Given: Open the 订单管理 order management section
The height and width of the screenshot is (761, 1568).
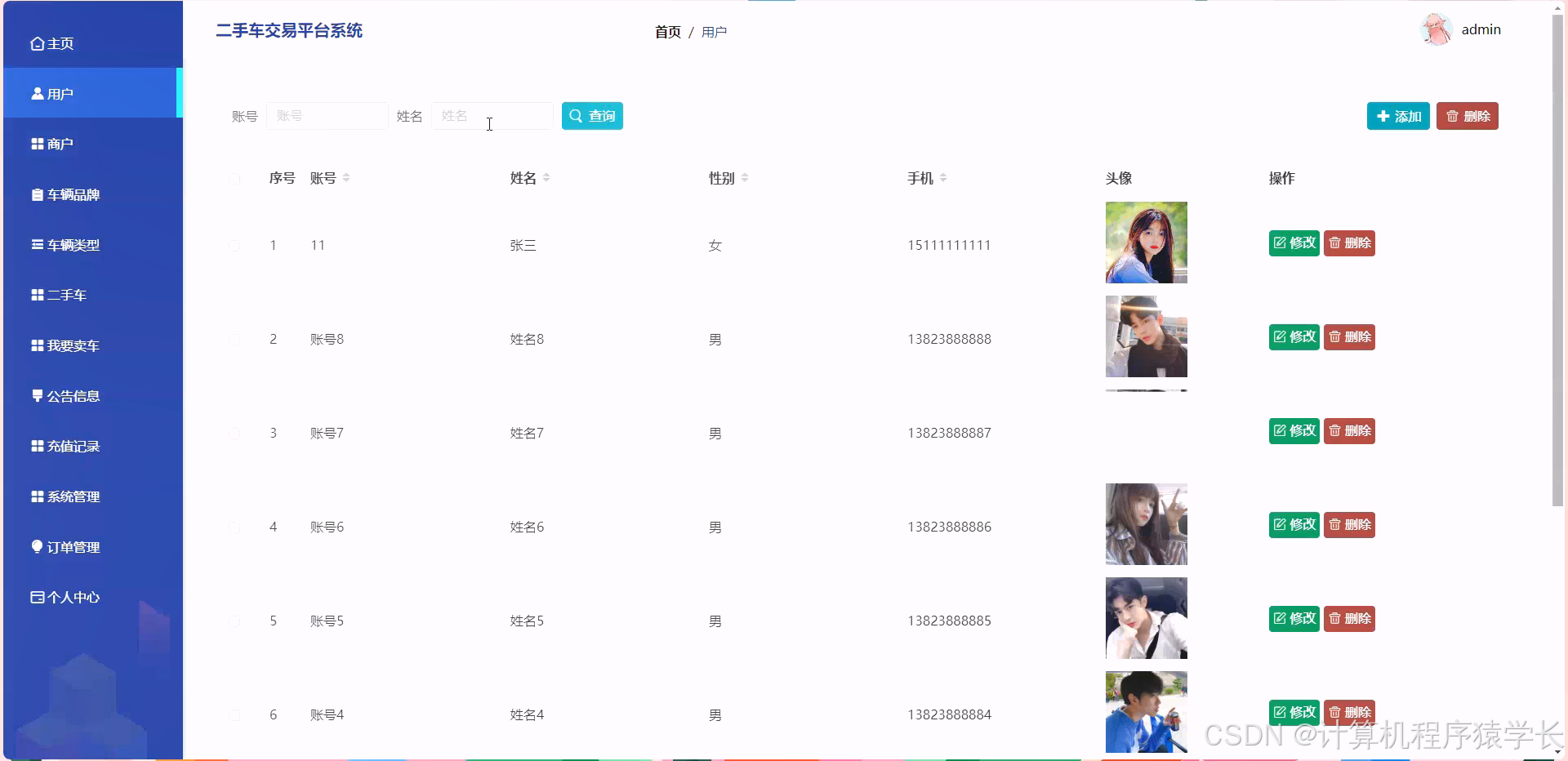Looking at the screenshot, I should click(x=72, y=547).
